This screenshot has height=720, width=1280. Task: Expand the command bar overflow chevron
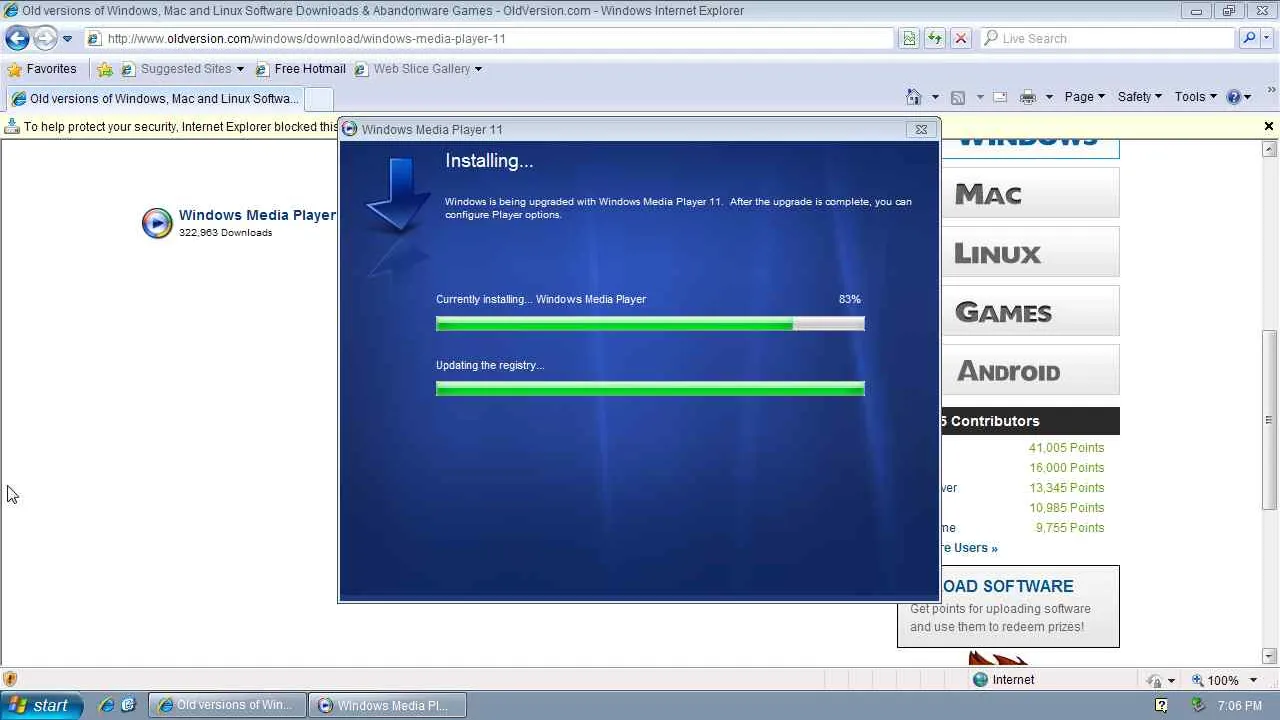[x=1271, y=92]
